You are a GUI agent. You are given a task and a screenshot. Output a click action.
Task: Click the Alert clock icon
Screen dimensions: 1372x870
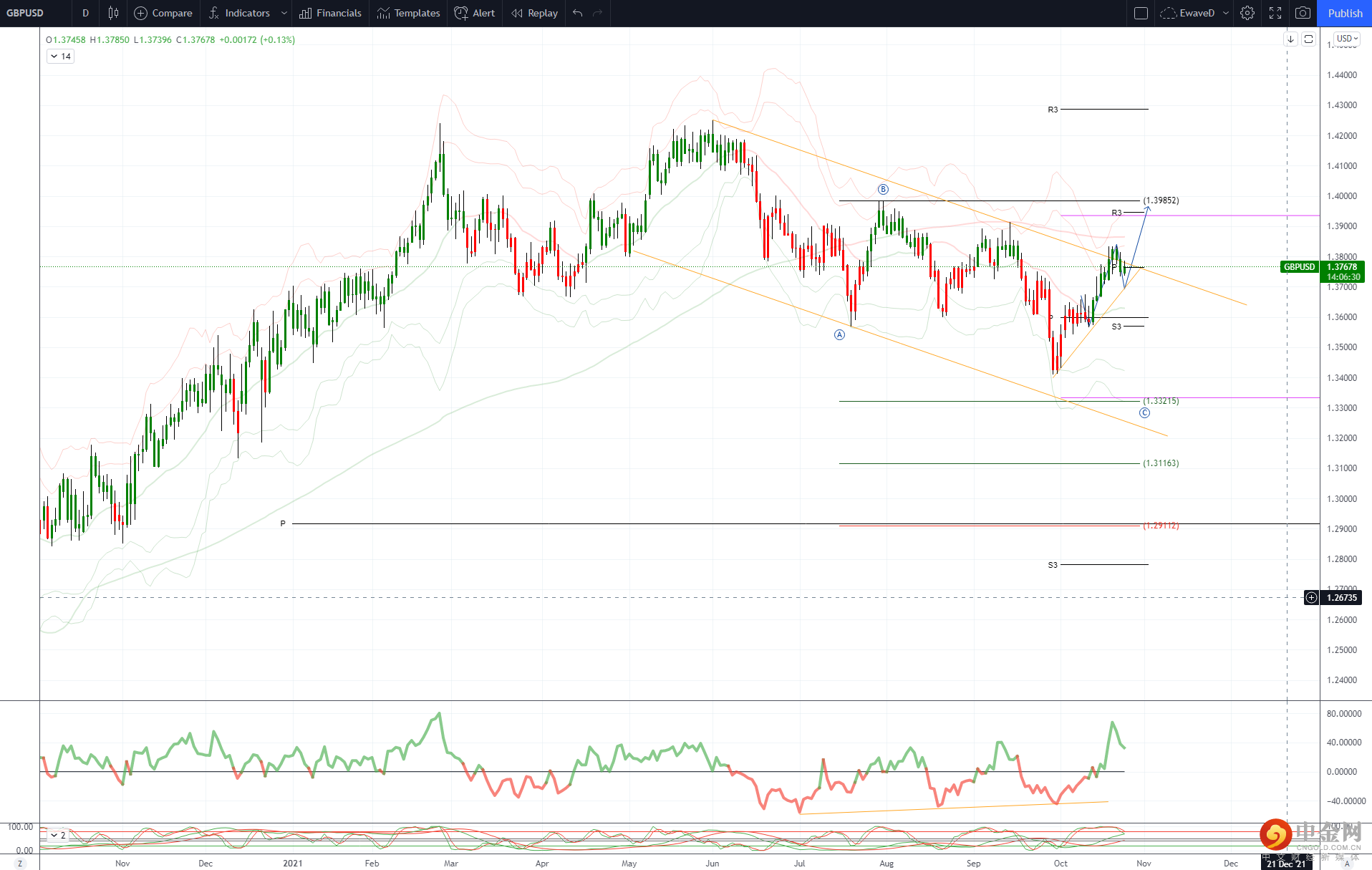[x=461, y=13]
